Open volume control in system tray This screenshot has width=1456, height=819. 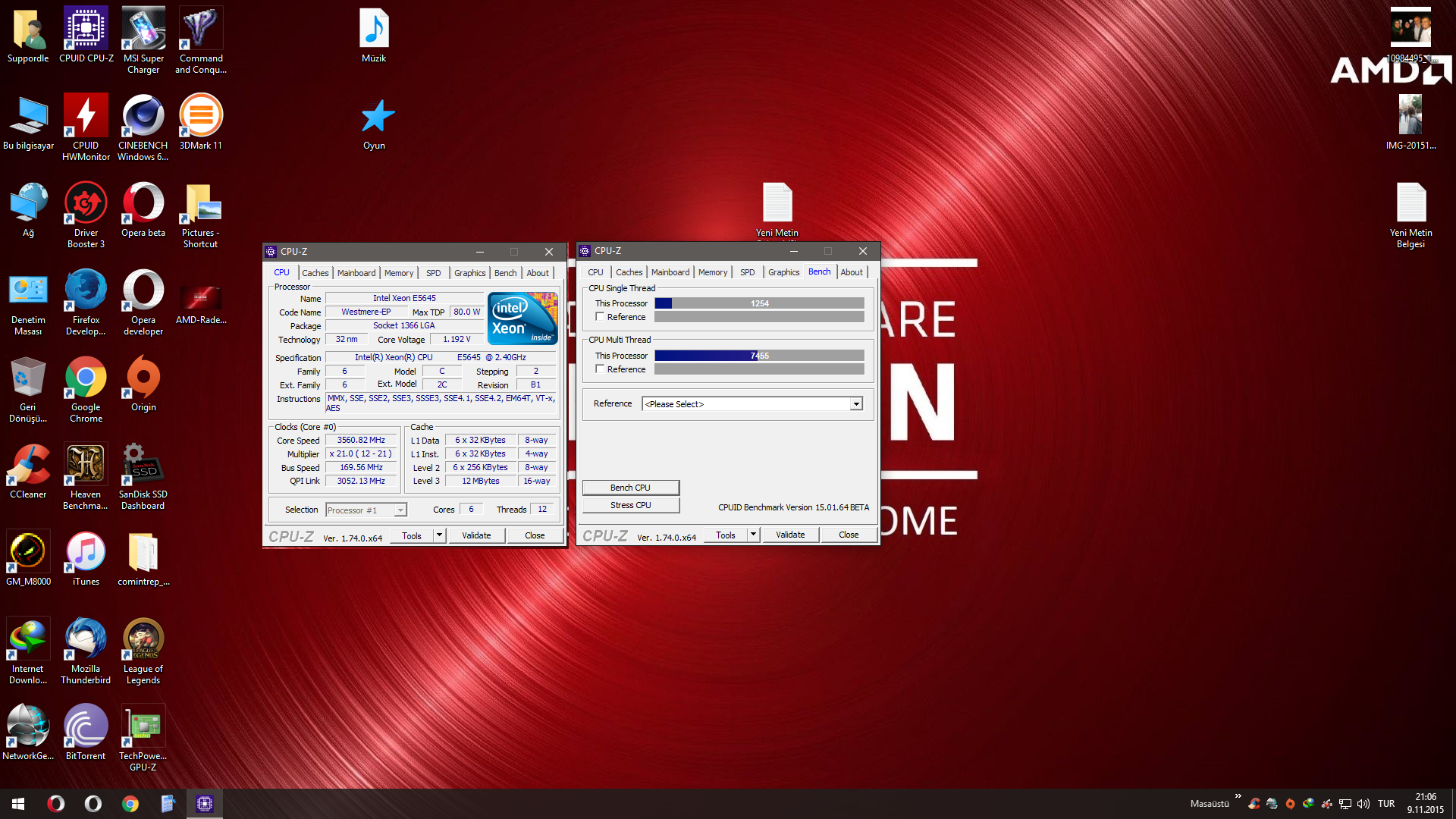1363,804
